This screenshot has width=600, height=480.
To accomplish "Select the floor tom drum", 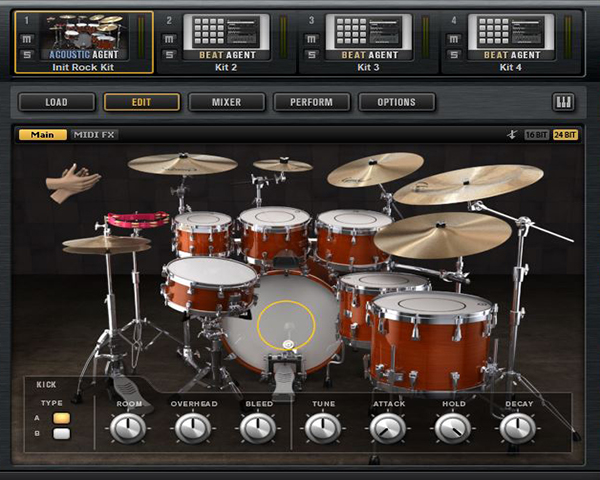I will [x=430, y=338].
